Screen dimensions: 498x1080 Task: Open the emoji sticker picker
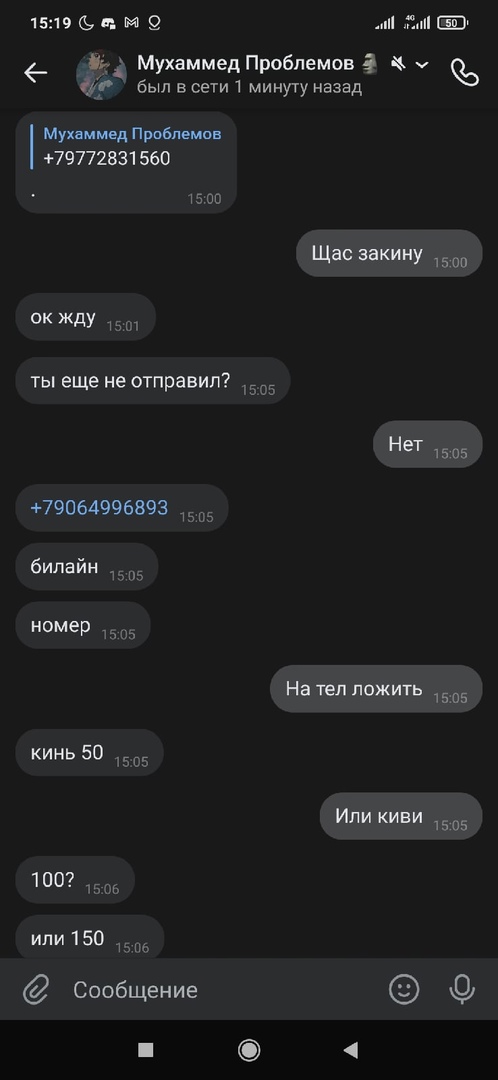(x=404, y=990)
